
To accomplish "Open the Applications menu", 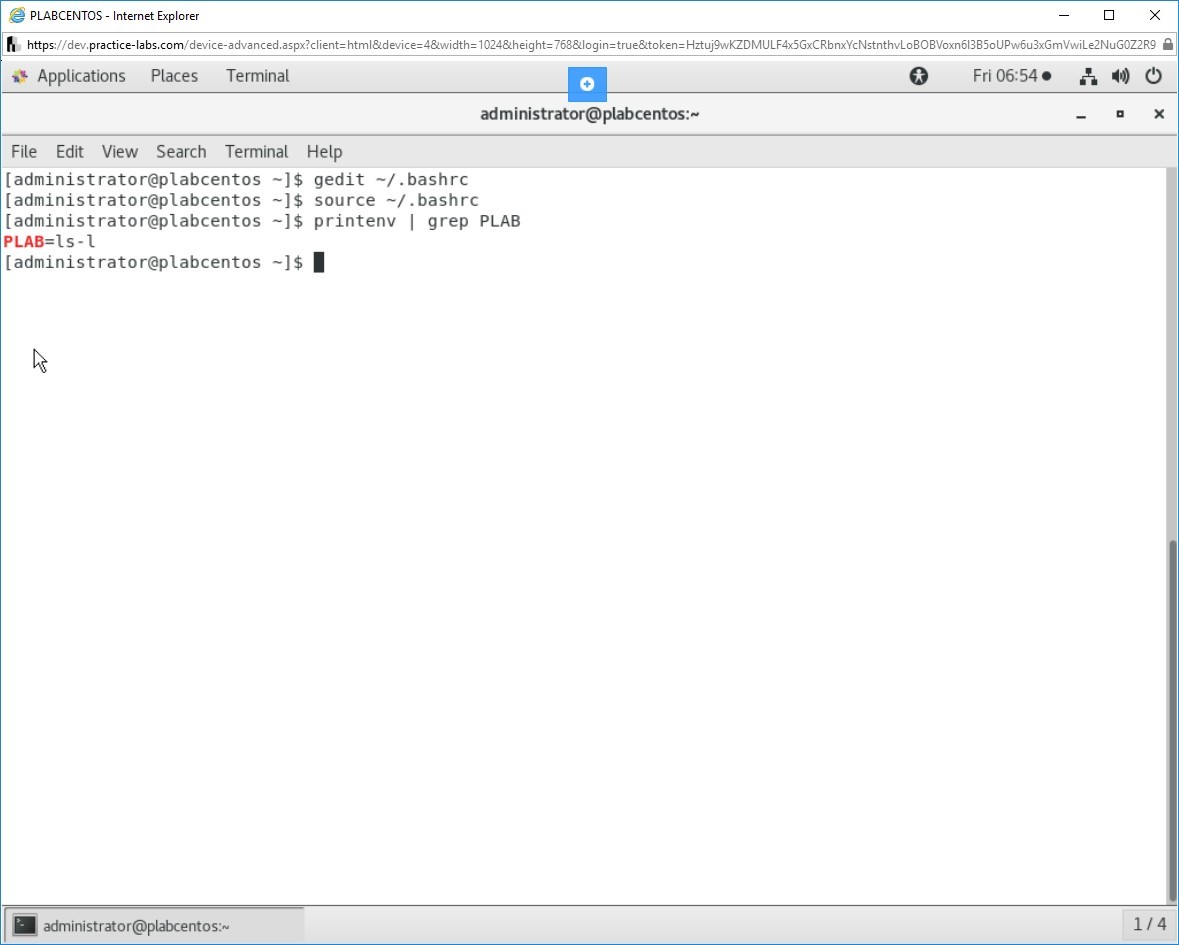I will [x=81, y=76].
